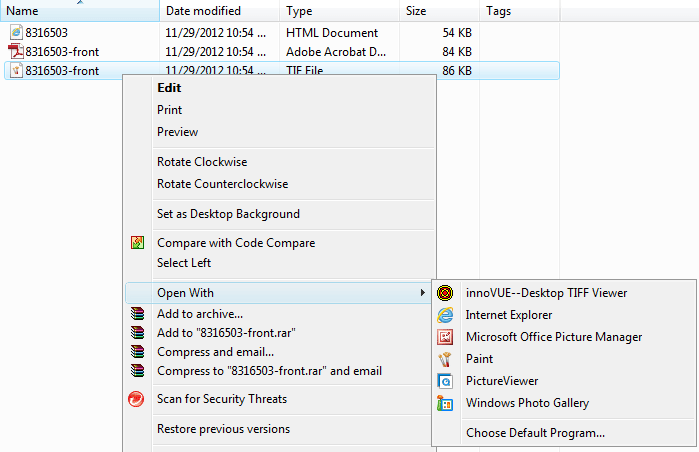Viewport: 699px width, 452px height.
Task: Sort by the Date modified column header
Action: (220, 11)
